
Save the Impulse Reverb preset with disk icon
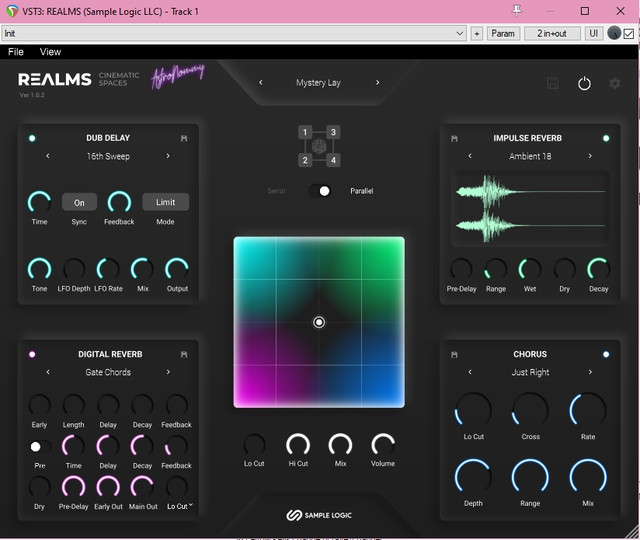tap(454, 138)
